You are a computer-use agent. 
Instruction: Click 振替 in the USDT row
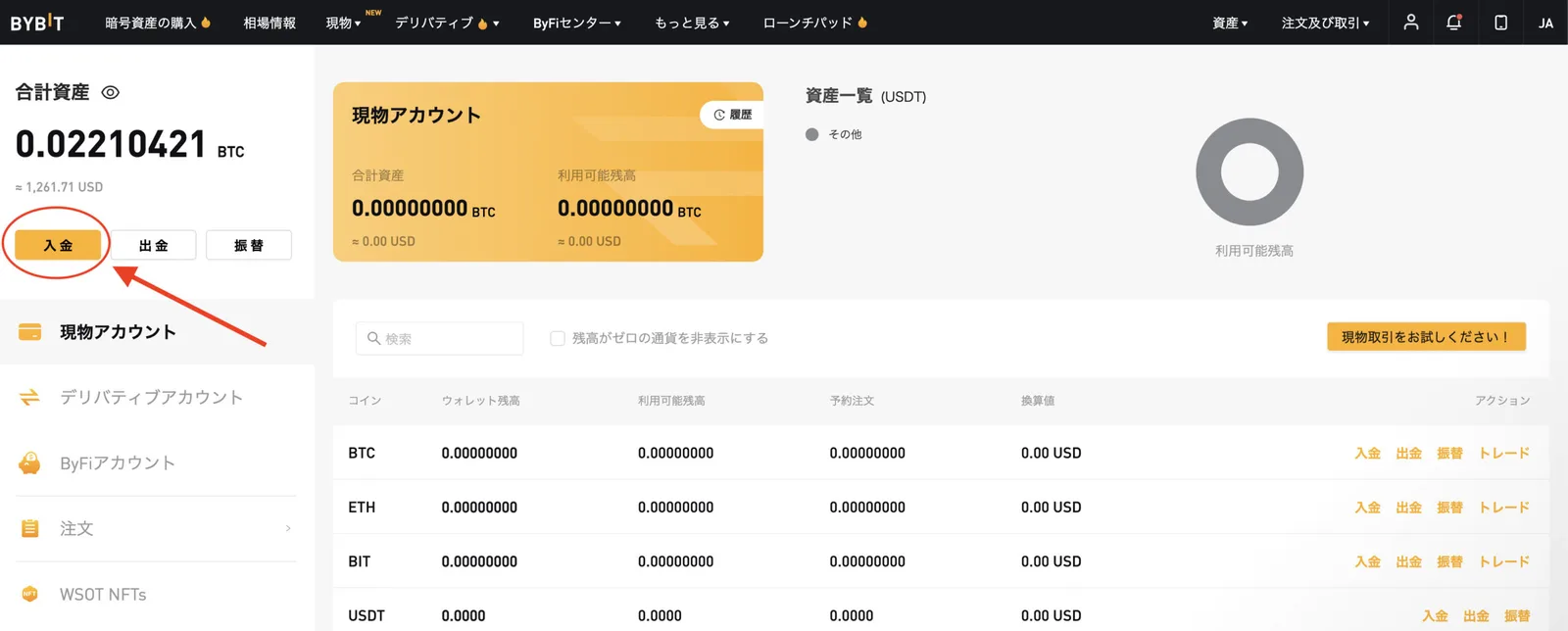pos(1517,615)
